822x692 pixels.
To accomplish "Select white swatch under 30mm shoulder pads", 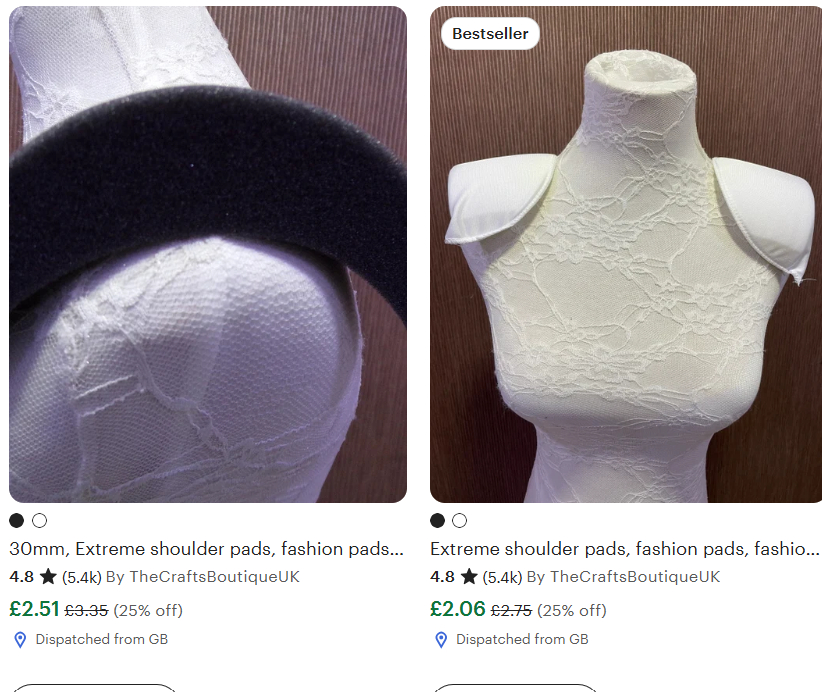I will pyautogui.click(x=39, y=521).
